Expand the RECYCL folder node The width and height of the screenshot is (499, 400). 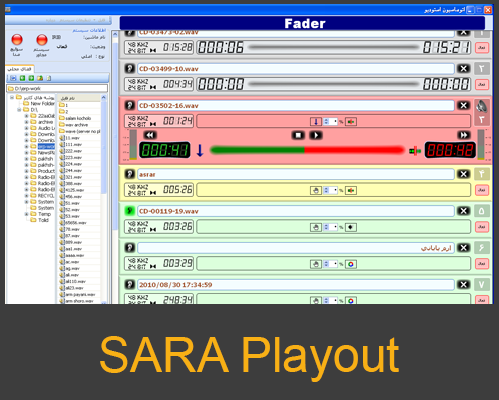[x=26, y=196]
